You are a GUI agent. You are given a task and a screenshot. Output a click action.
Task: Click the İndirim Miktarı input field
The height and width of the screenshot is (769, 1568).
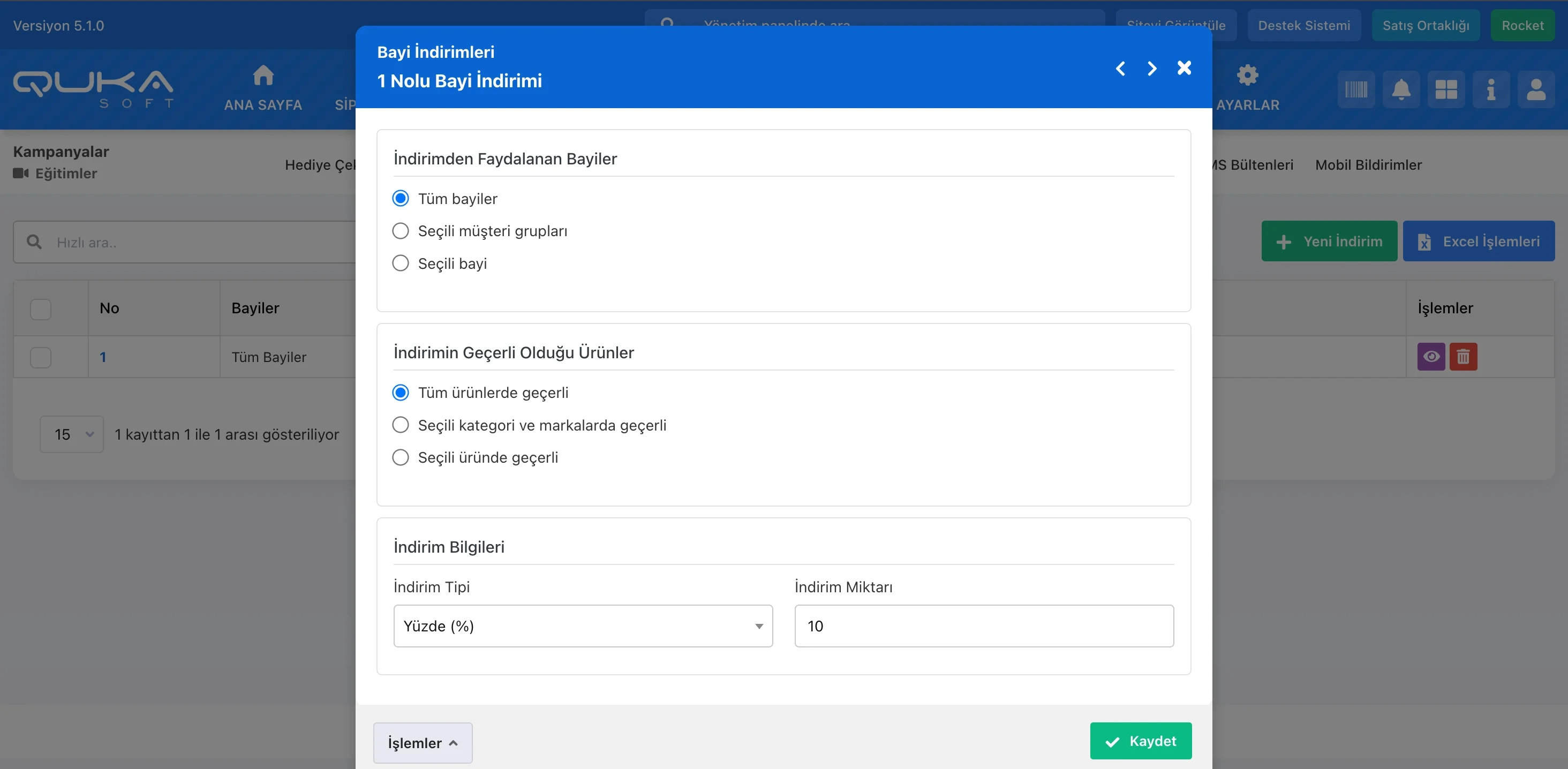point(984,626)
